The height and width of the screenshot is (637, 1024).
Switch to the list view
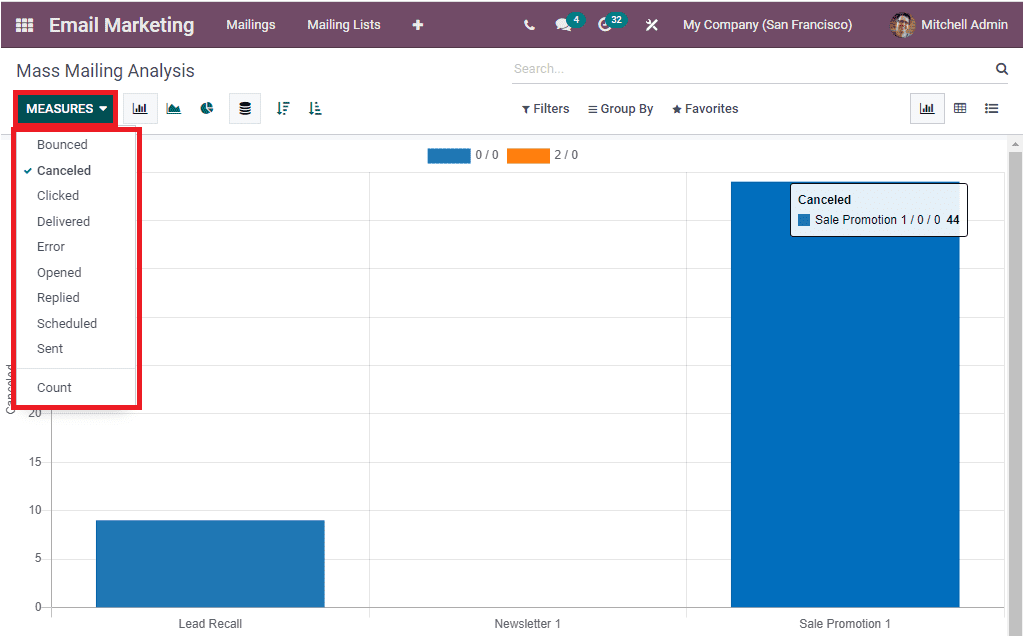(991, 108)
